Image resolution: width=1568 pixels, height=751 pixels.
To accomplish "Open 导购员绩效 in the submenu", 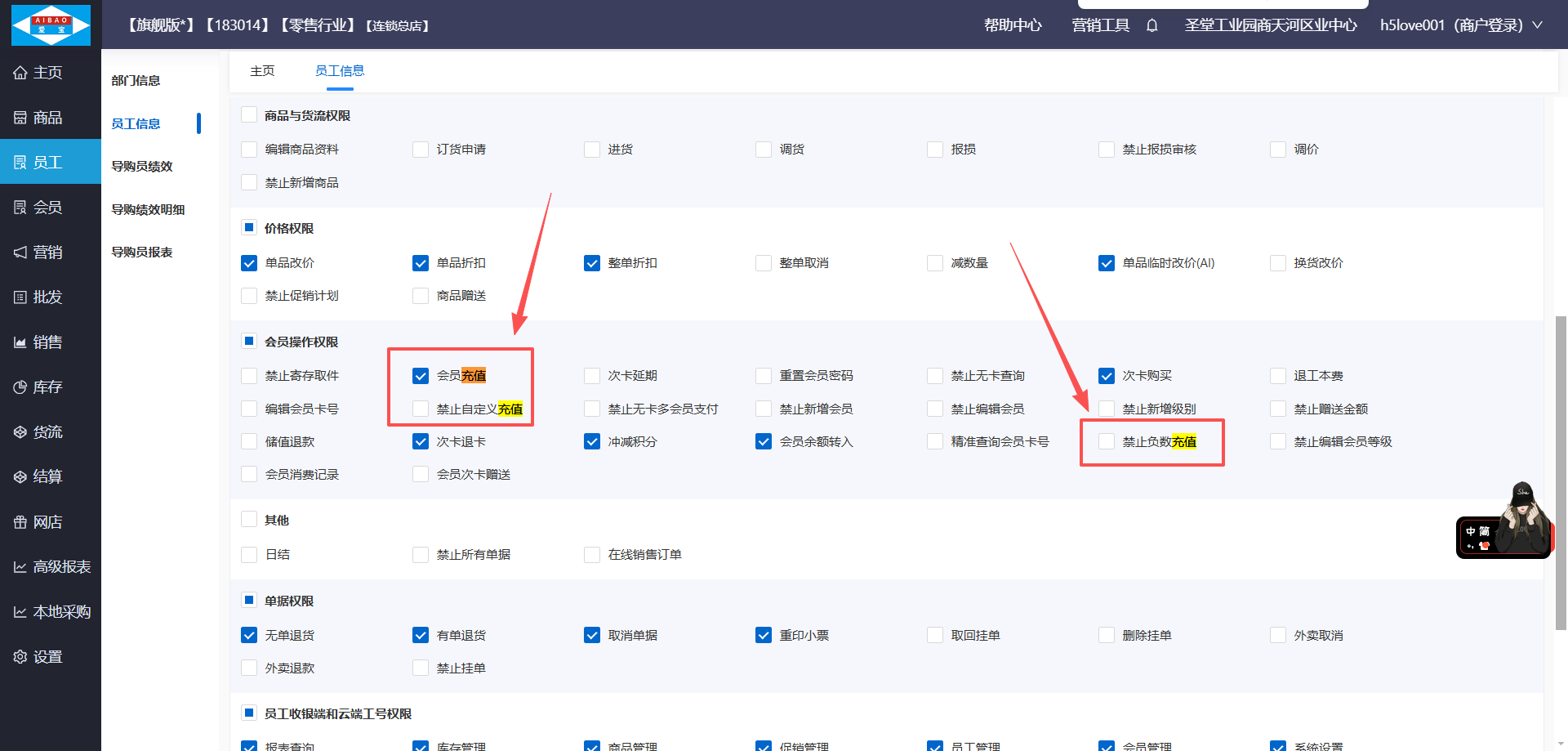I will coord(142,167).
